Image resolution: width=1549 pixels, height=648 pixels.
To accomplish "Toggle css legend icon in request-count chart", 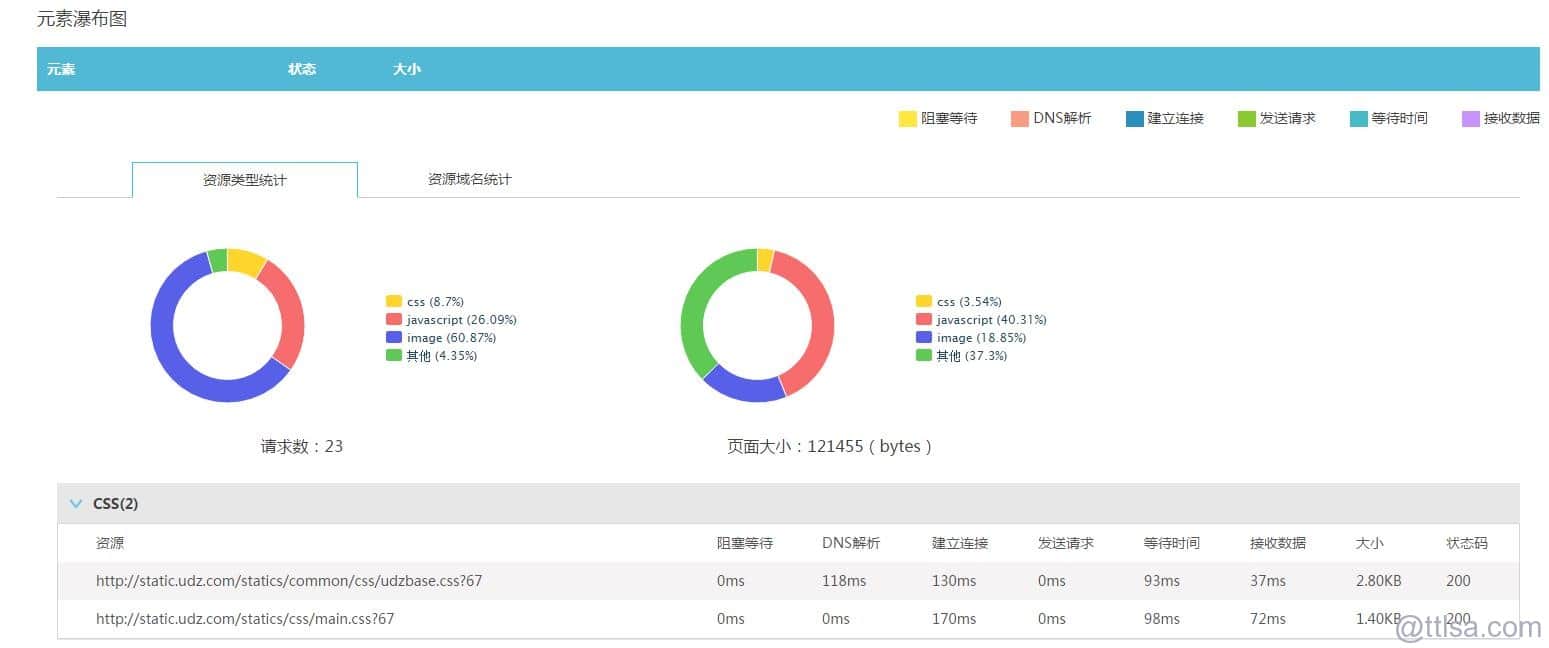I will click(394, 302).
